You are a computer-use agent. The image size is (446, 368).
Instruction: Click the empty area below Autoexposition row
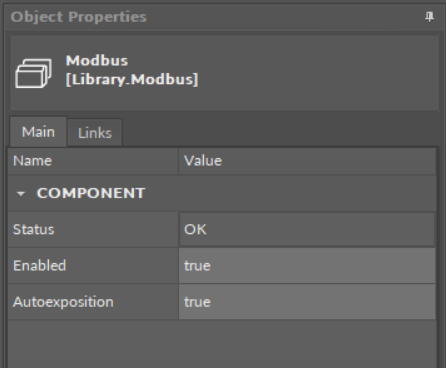[x=222, y=344]
